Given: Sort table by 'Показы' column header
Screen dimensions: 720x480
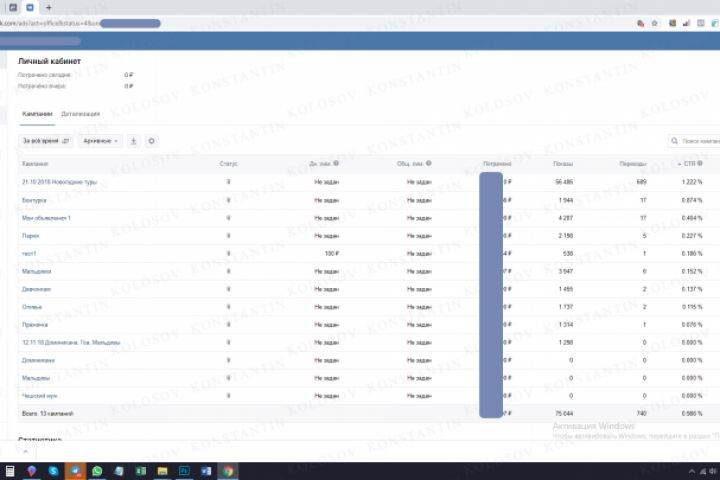Looking at the screenshot, I should (x=562, y=164).
